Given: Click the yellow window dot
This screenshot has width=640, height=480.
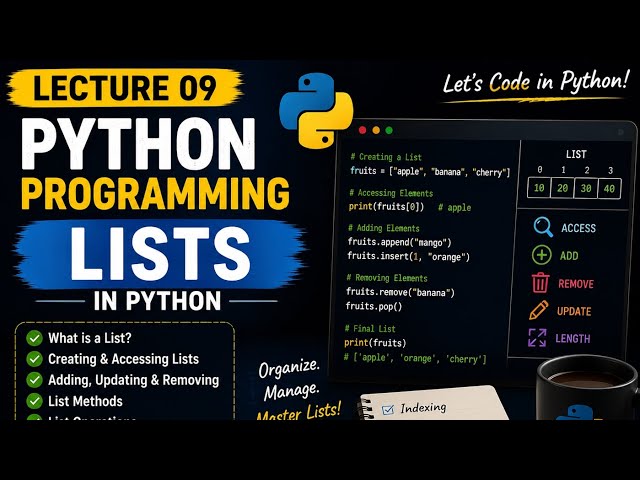Looking at the screenshot, I should [376, 130].
